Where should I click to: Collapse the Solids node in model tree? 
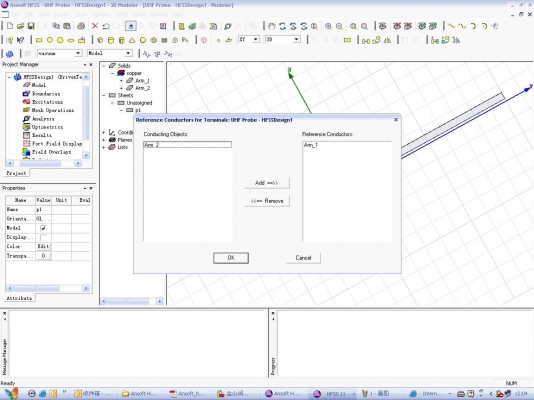click(x=104, y=66)
